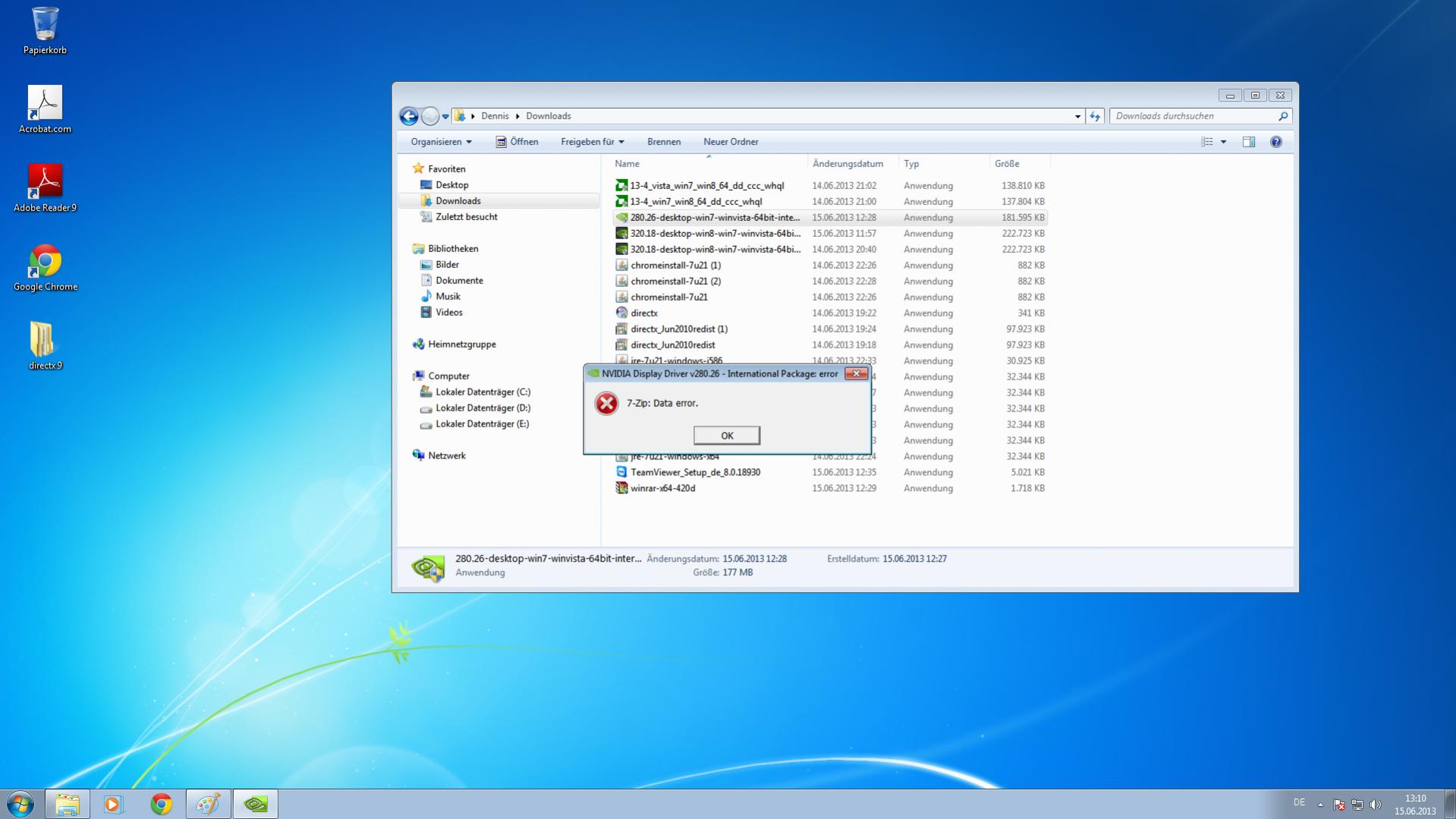Click OK in the 7-Zip error dialog

[726, 435]
